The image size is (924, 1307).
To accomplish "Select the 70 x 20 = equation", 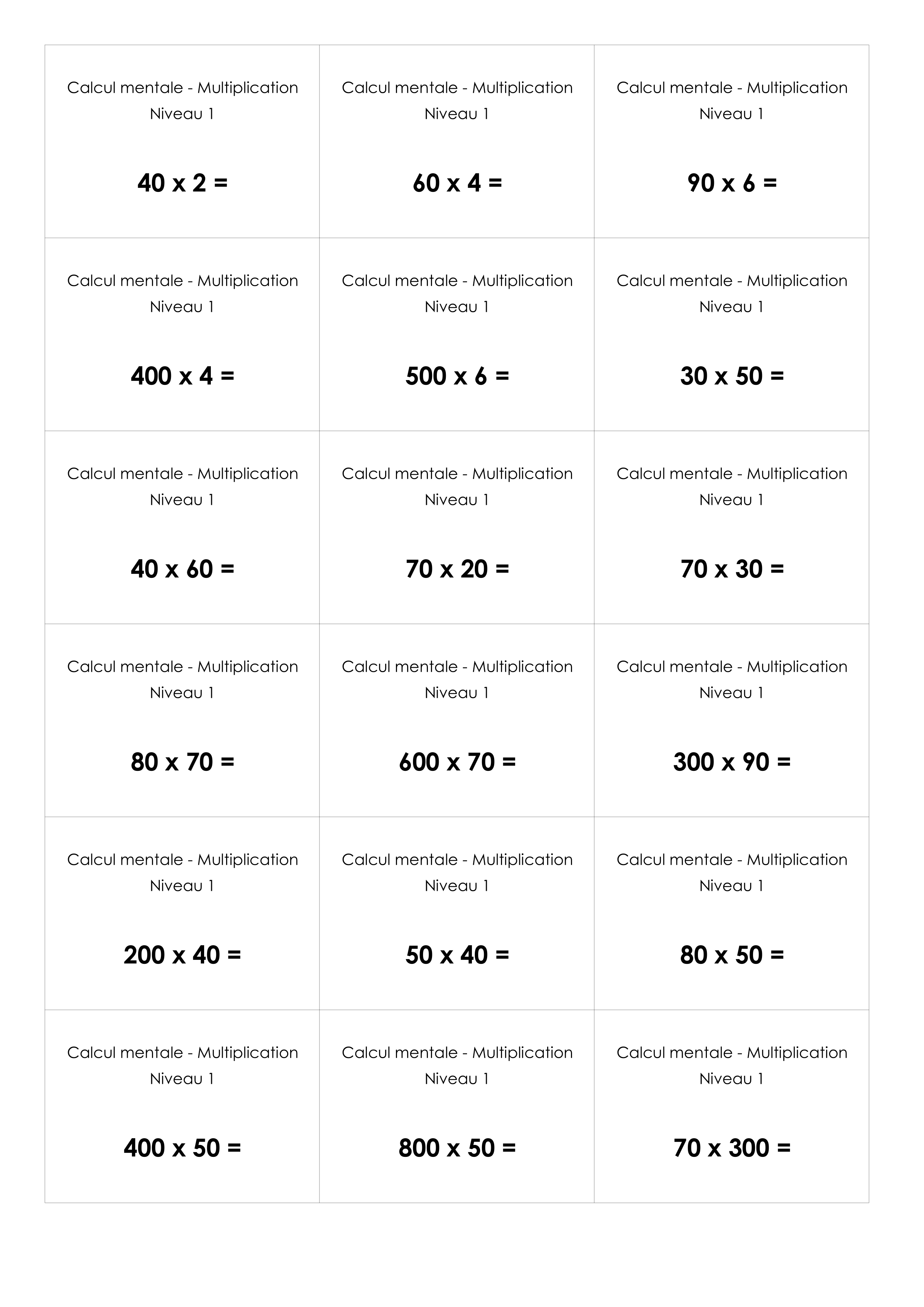I will click(457, 569).
